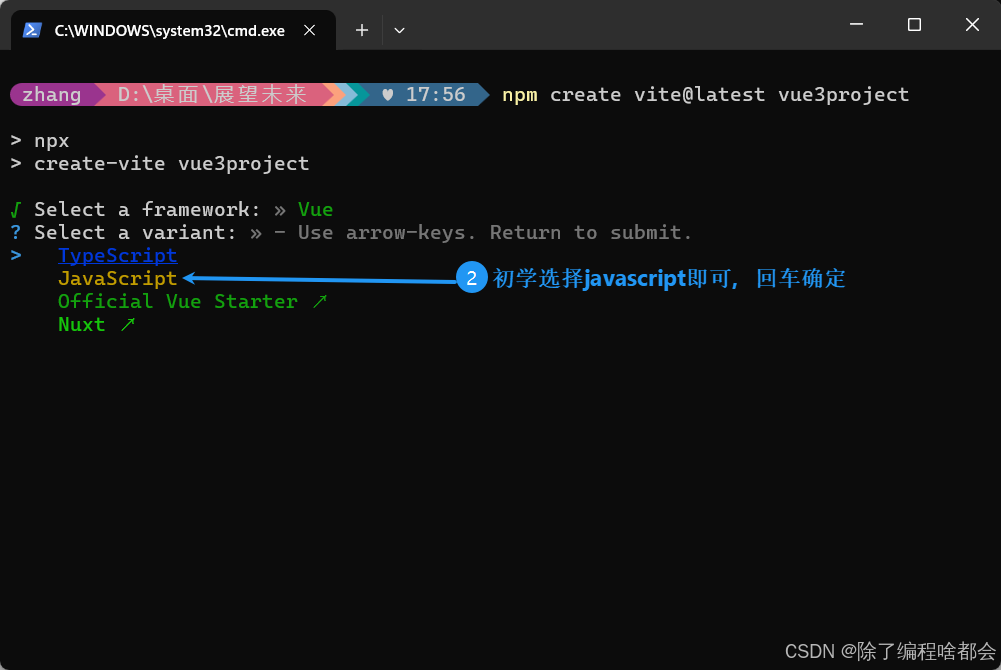Select the Nuxt variant option
1001x670 pixels.
96,324
